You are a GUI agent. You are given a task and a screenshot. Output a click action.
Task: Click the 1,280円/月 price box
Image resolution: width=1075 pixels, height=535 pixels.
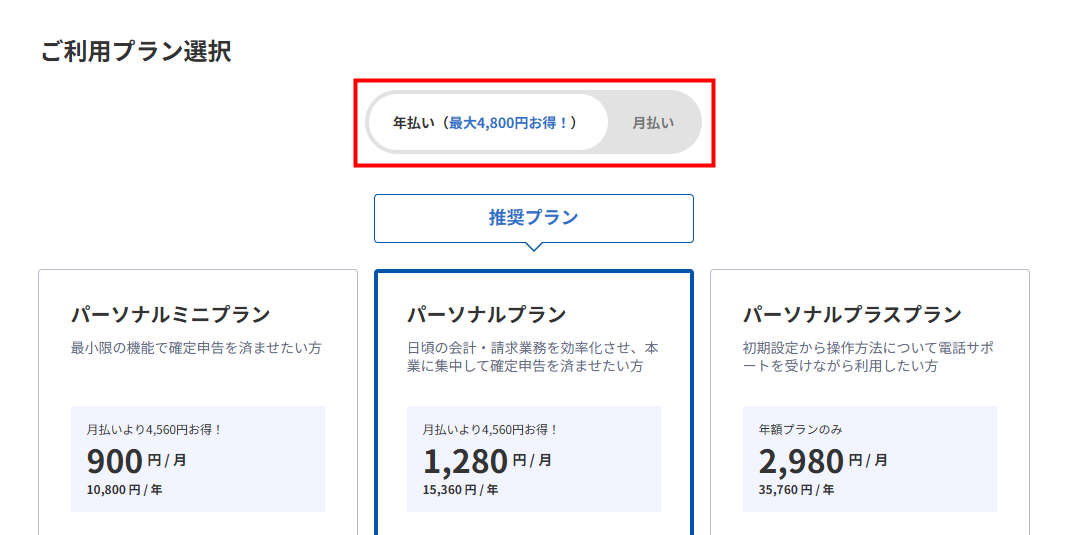(533, 459)
